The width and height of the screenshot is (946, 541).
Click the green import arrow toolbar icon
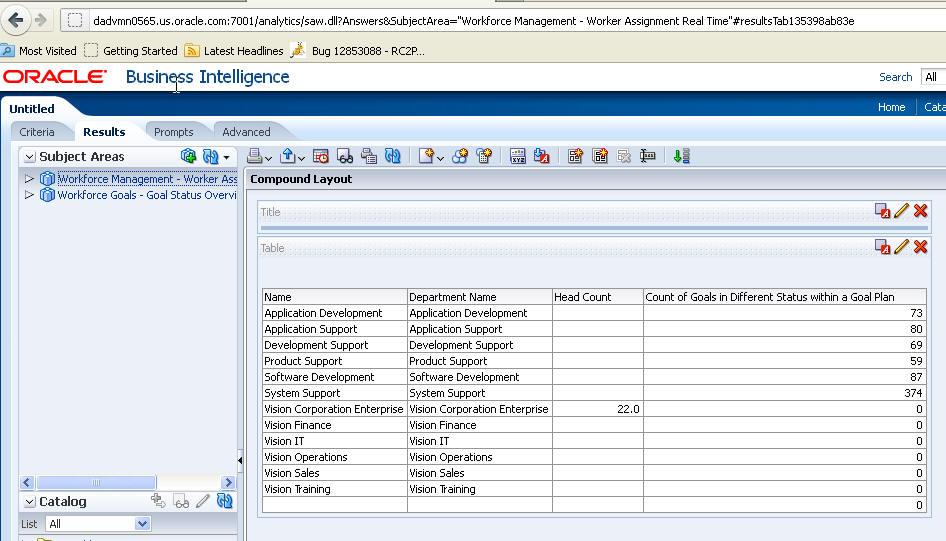pos(681,156)
